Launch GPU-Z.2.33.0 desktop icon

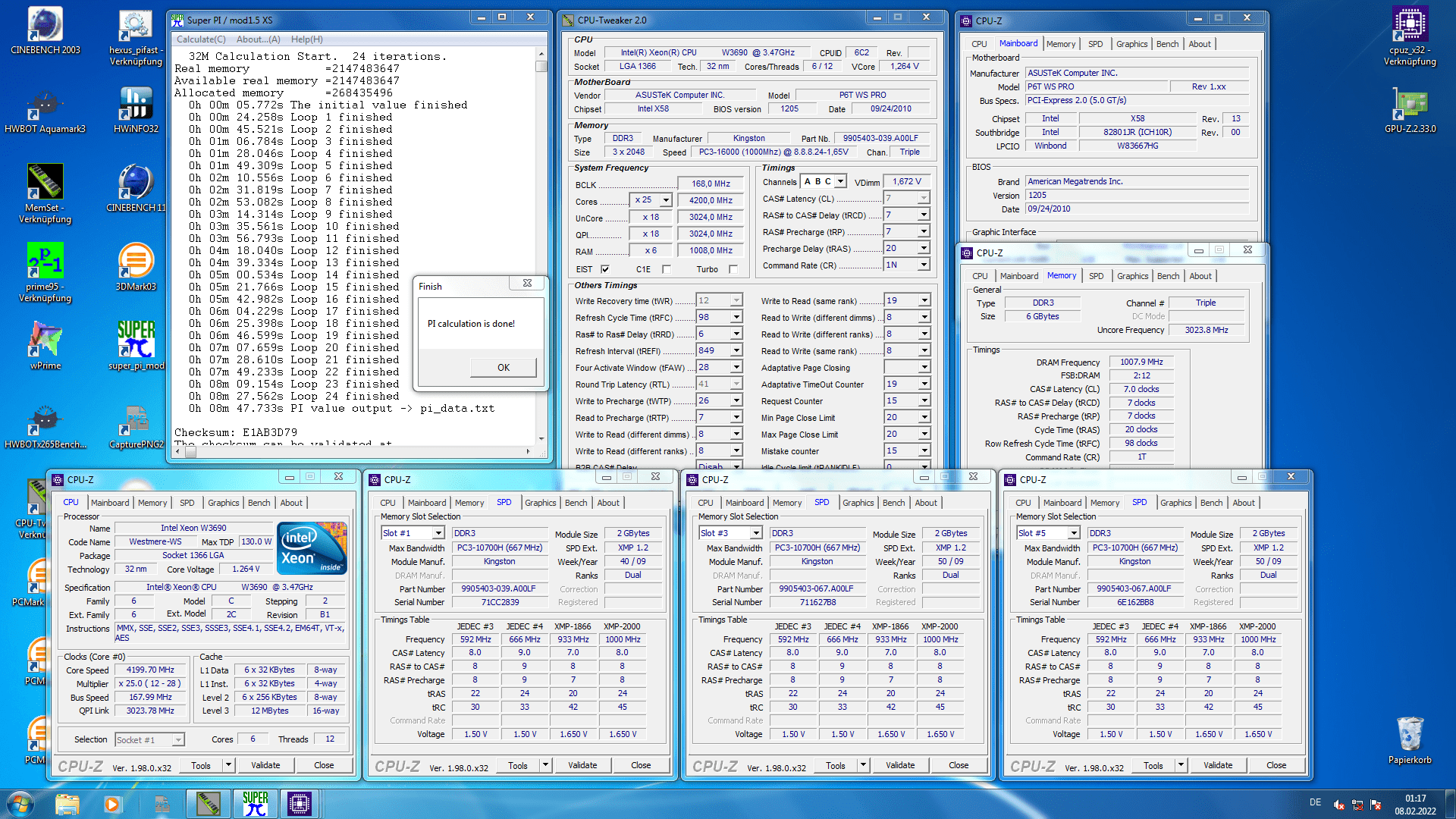click(1410, 110)
